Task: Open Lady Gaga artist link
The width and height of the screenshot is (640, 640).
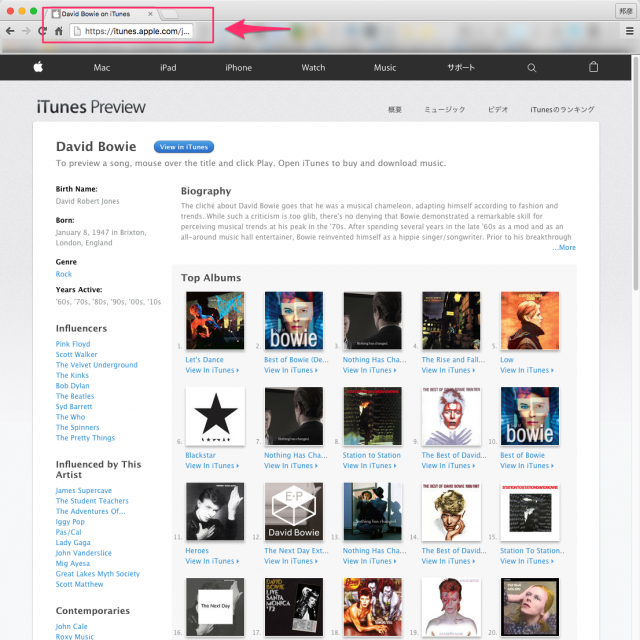Action: [73, 542]
